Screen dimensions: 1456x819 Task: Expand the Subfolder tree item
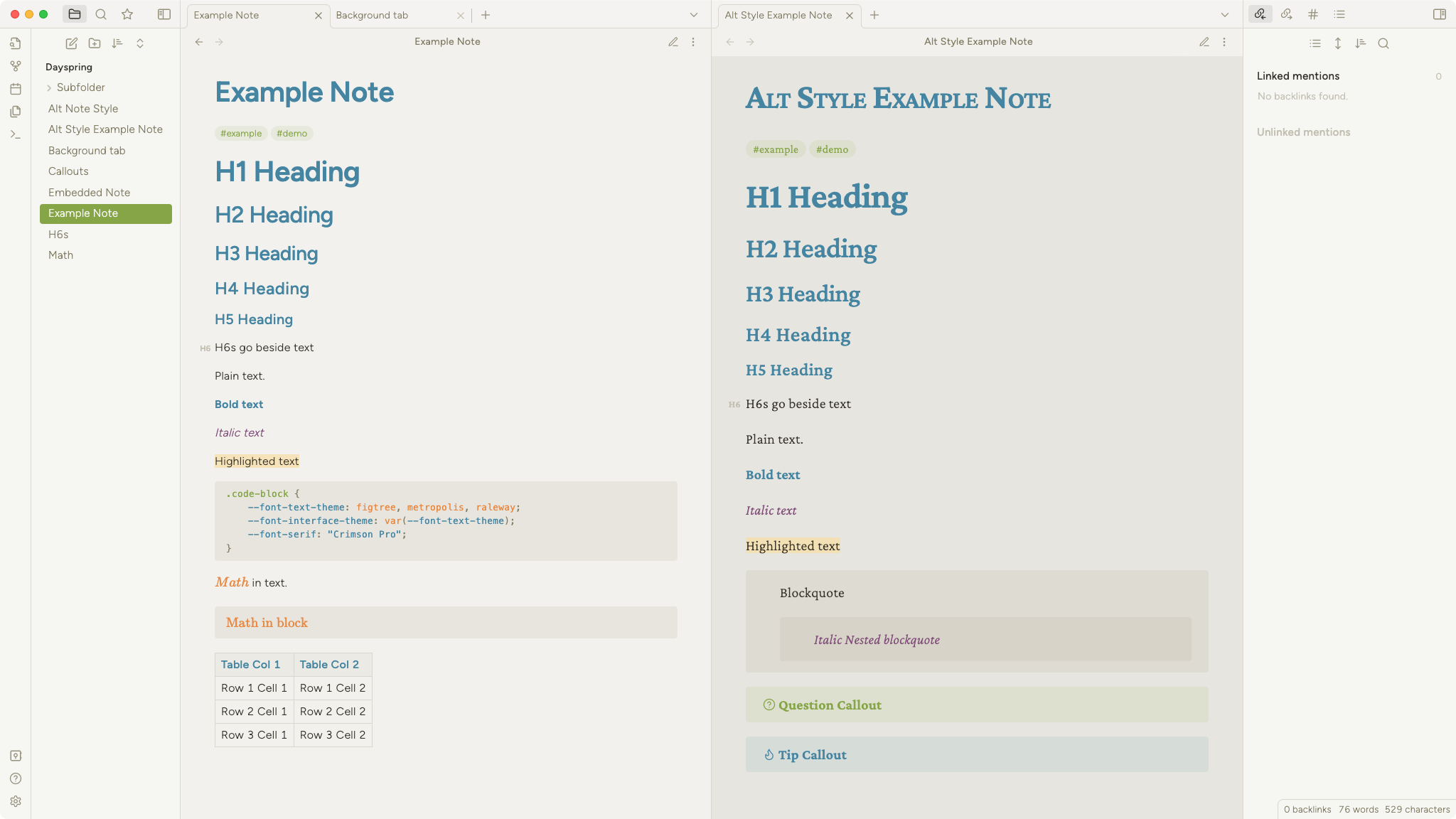49,87
